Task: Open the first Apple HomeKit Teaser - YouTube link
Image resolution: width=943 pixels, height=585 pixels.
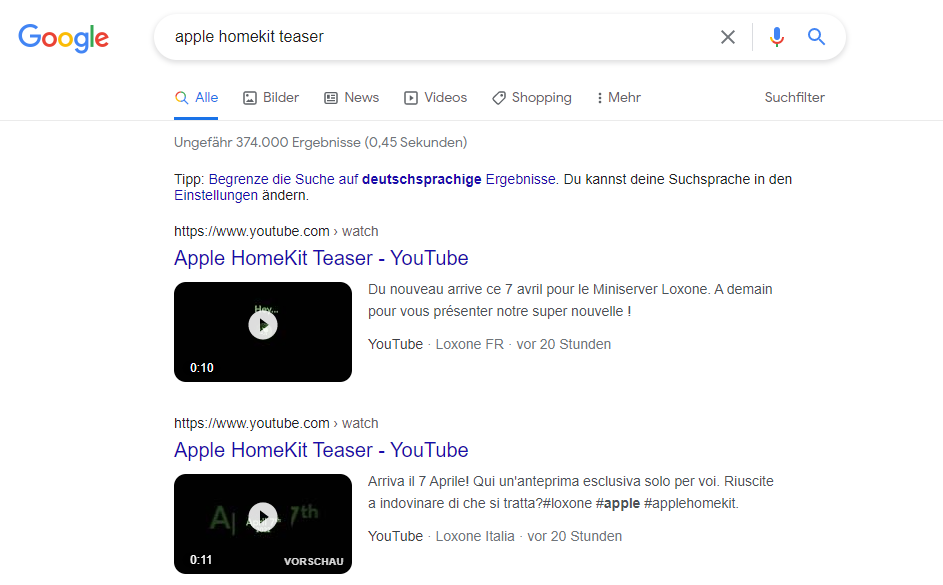Action: [321, 258]
